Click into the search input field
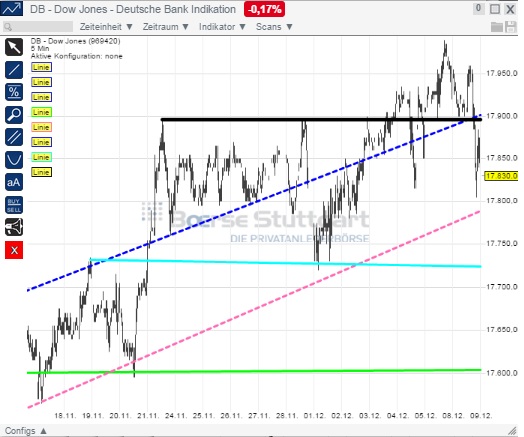 pyautogui.click(x=38, y=27)
